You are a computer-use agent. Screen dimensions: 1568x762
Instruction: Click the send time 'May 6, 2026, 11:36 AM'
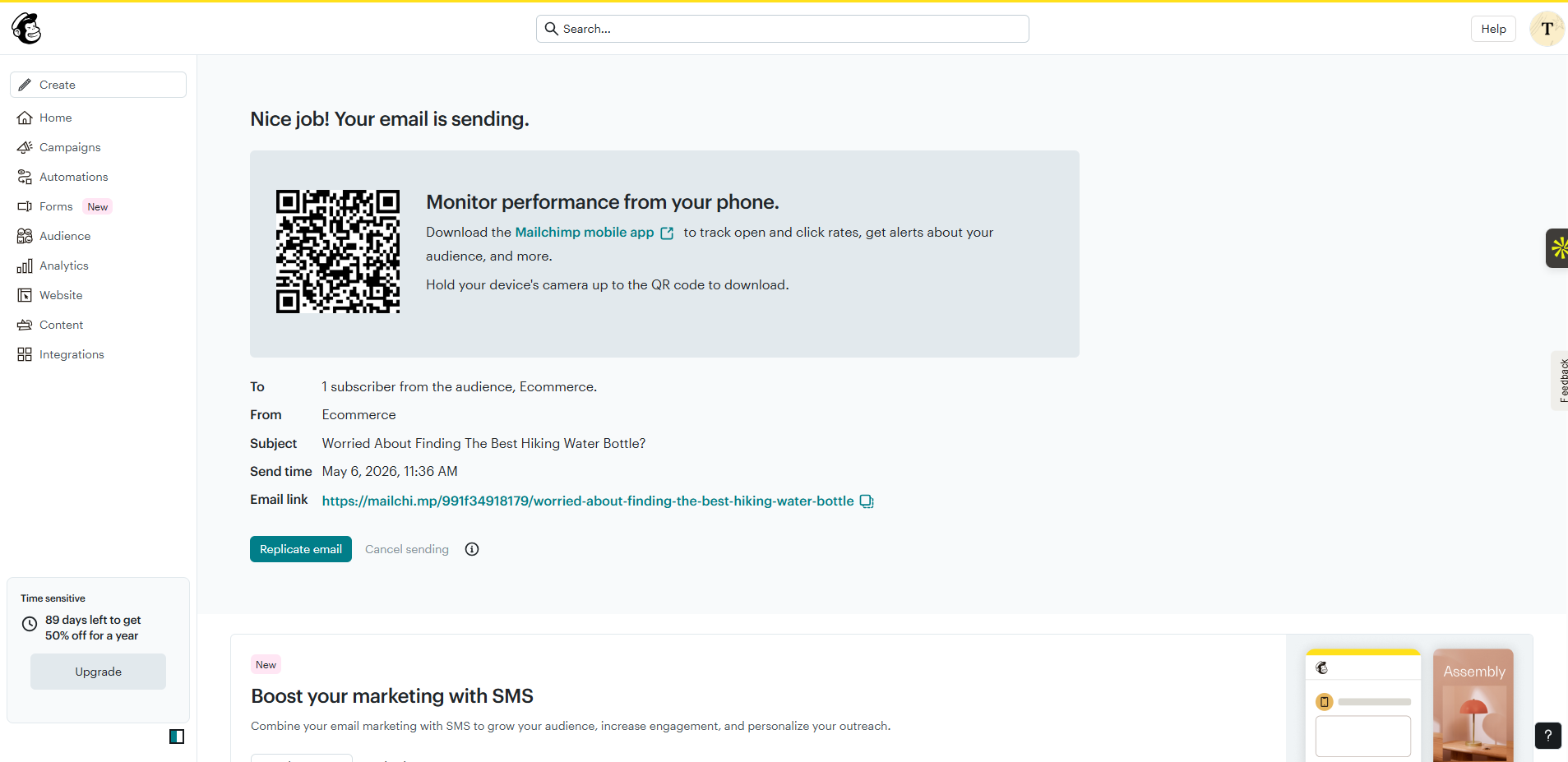tap(390, 472)
